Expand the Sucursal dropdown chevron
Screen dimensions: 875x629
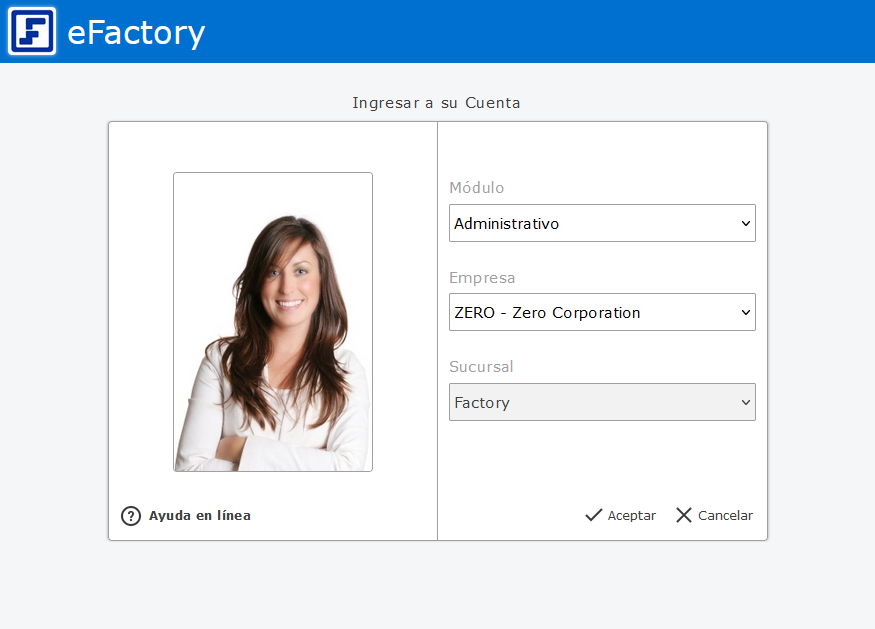point(745,402)
